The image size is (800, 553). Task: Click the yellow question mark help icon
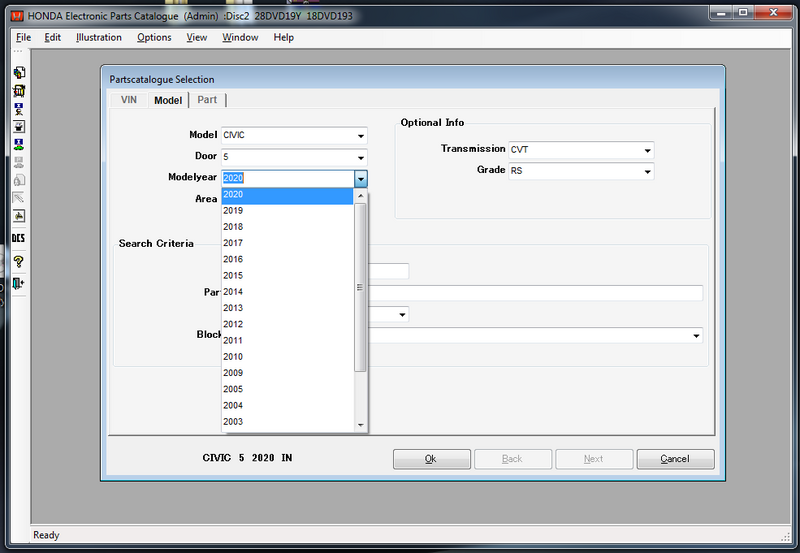pos(18,261)
